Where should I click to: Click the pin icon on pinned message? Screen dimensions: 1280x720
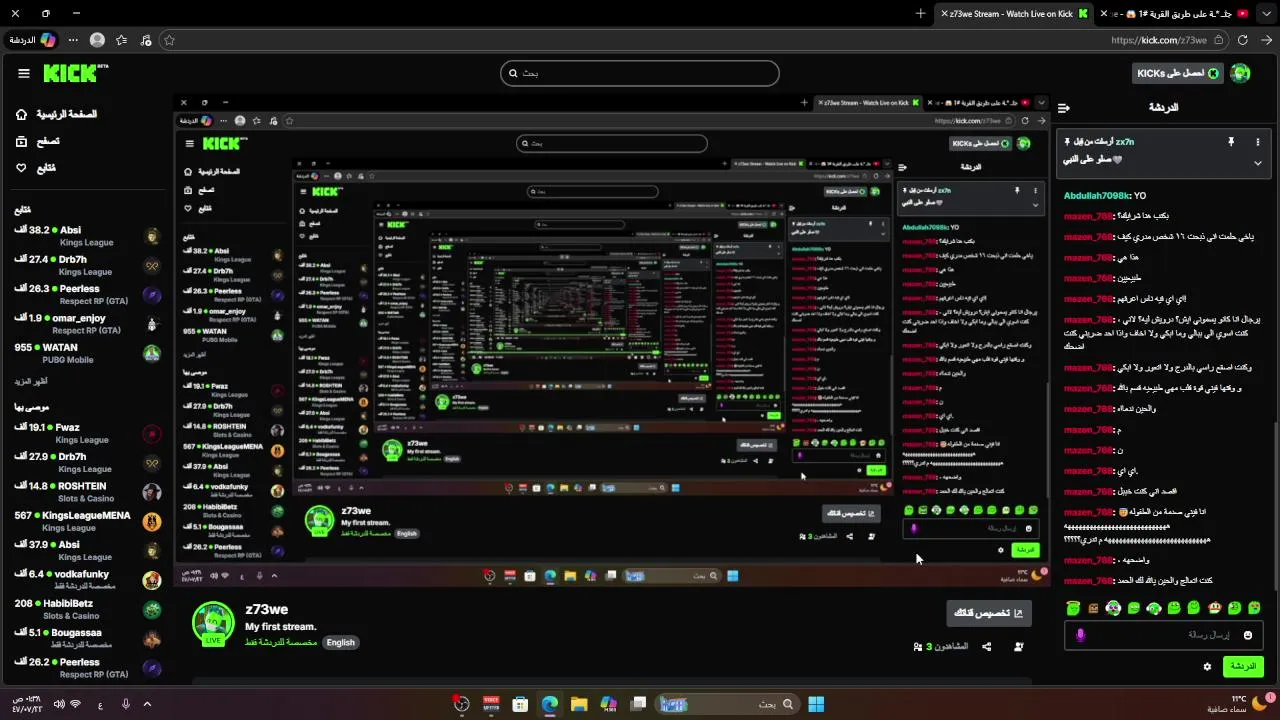point(1231,142)
